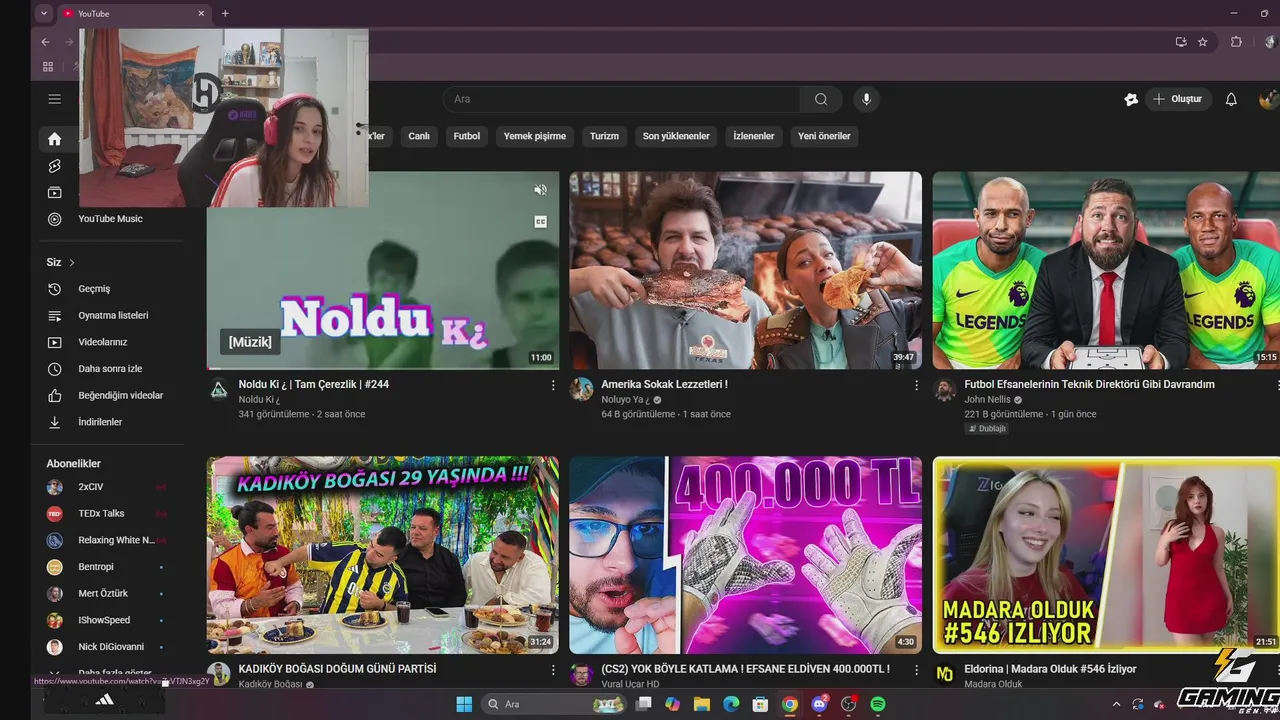Open Kadıköy Boğası birthday video thumbnail

pyautogui.click(x=383, y=555)
